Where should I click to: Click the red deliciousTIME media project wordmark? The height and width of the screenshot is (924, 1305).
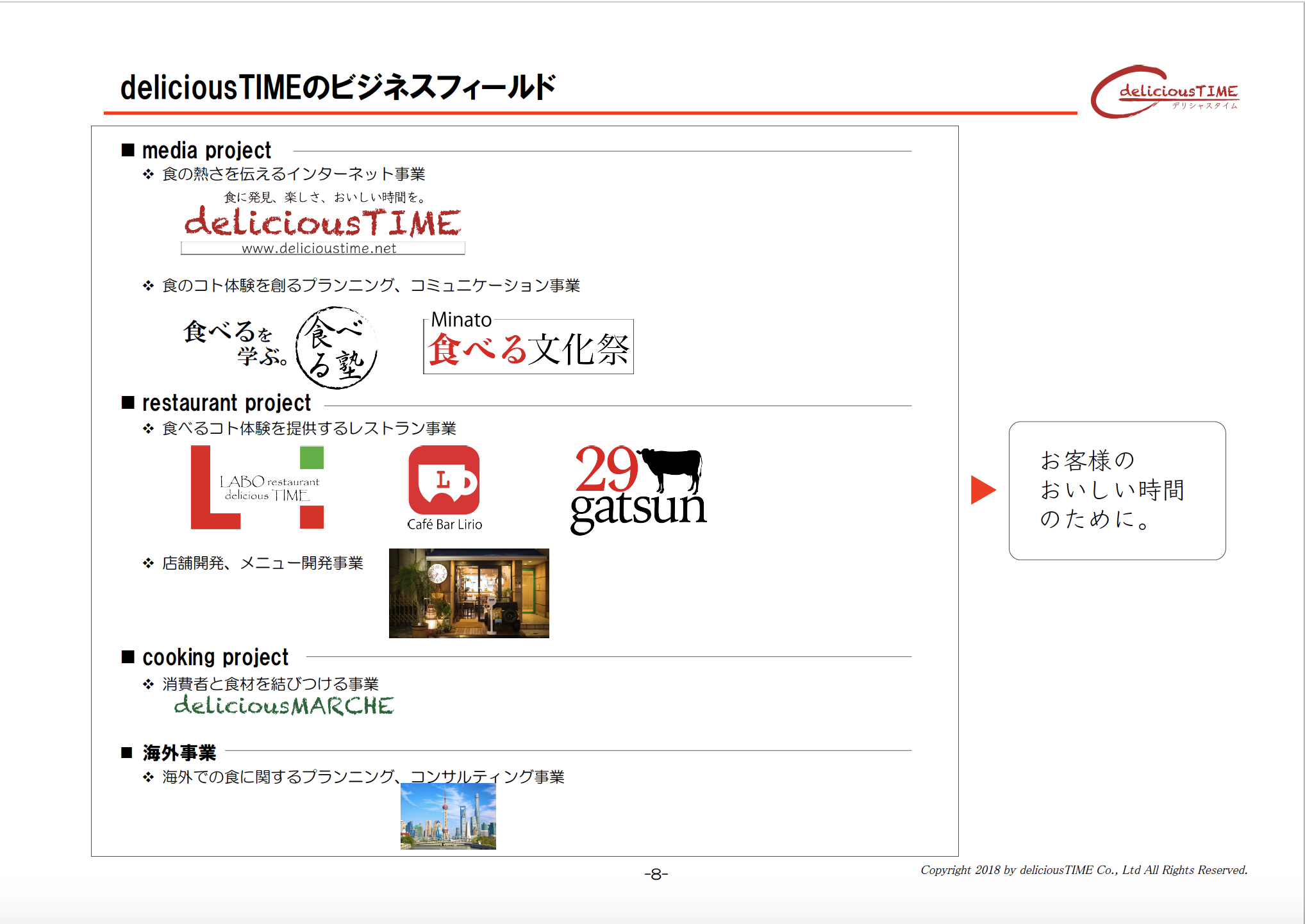coord(322,222)
